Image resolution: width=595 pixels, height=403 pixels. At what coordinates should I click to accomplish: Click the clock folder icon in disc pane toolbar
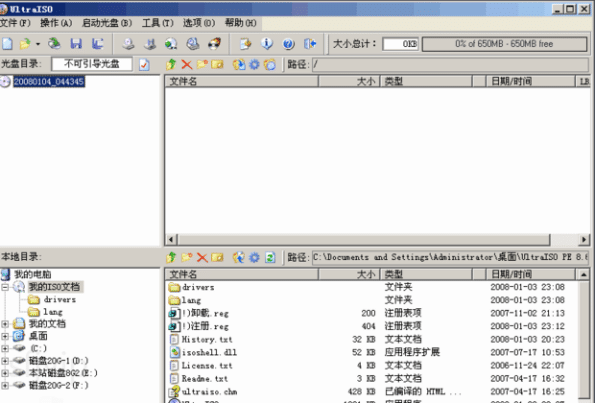[x=270, y=64]
